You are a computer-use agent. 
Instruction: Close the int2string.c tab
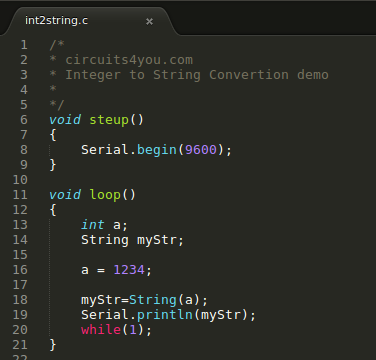tap(149, 22)
